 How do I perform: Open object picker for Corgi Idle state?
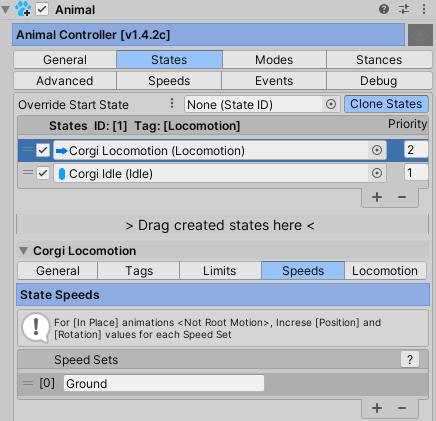click(x=377, y=173)
